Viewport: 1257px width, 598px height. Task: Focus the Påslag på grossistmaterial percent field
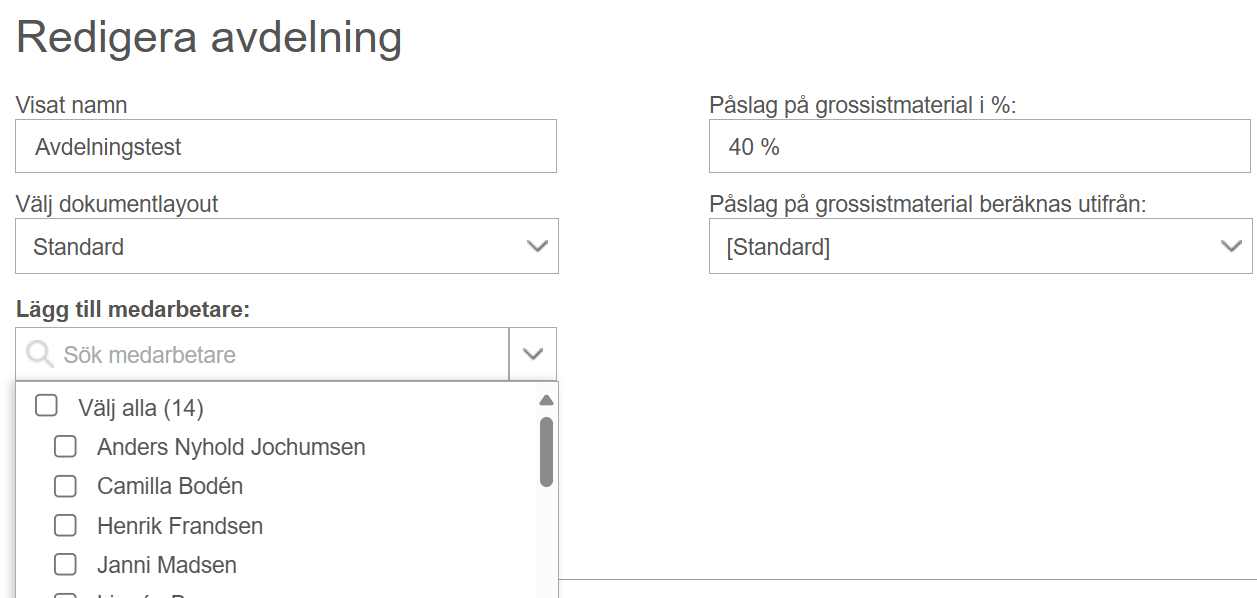(980, 146)
